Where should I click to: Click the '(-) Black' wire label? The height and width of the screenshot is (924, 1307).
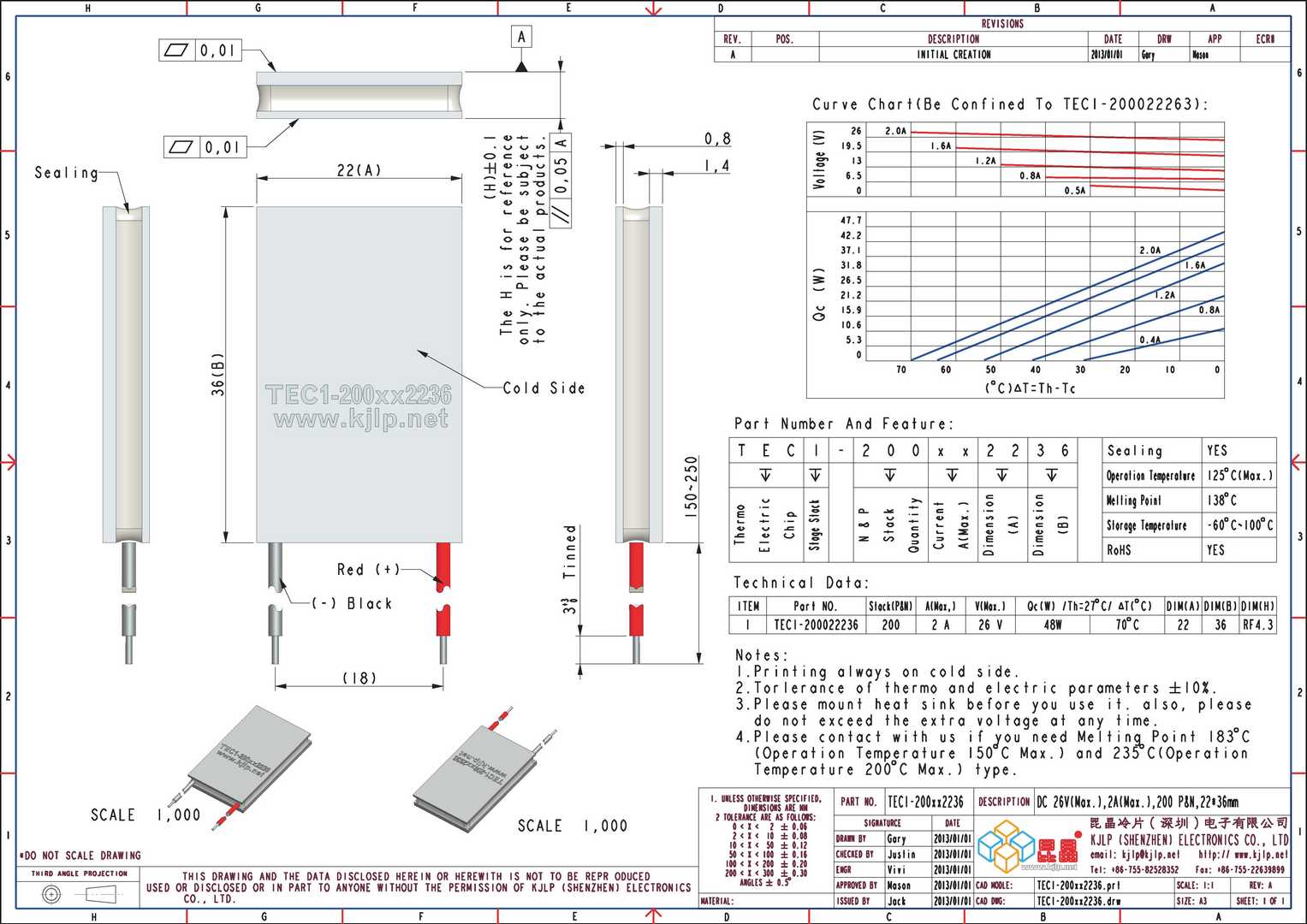[351, 603]
